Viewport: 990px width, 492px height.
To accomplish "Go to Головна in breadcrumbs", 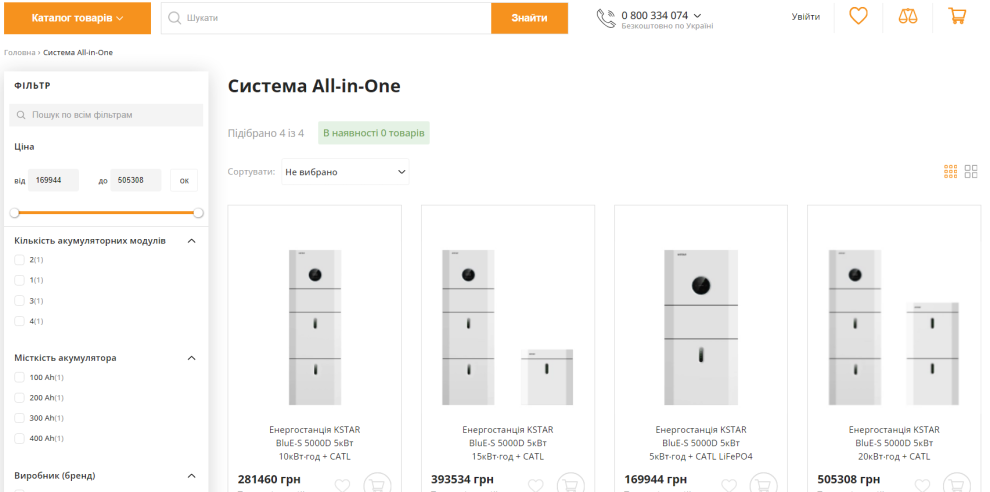I will 19,52.
